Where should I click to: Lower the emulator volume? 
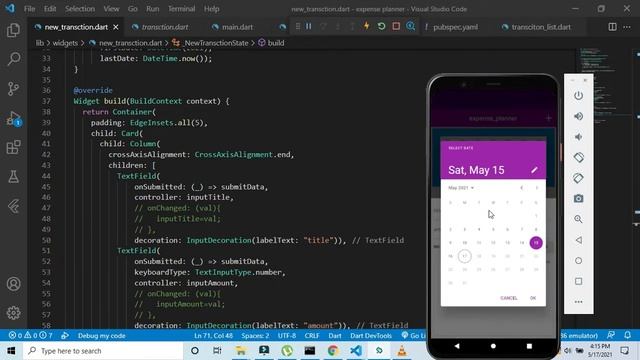point(578,137)
